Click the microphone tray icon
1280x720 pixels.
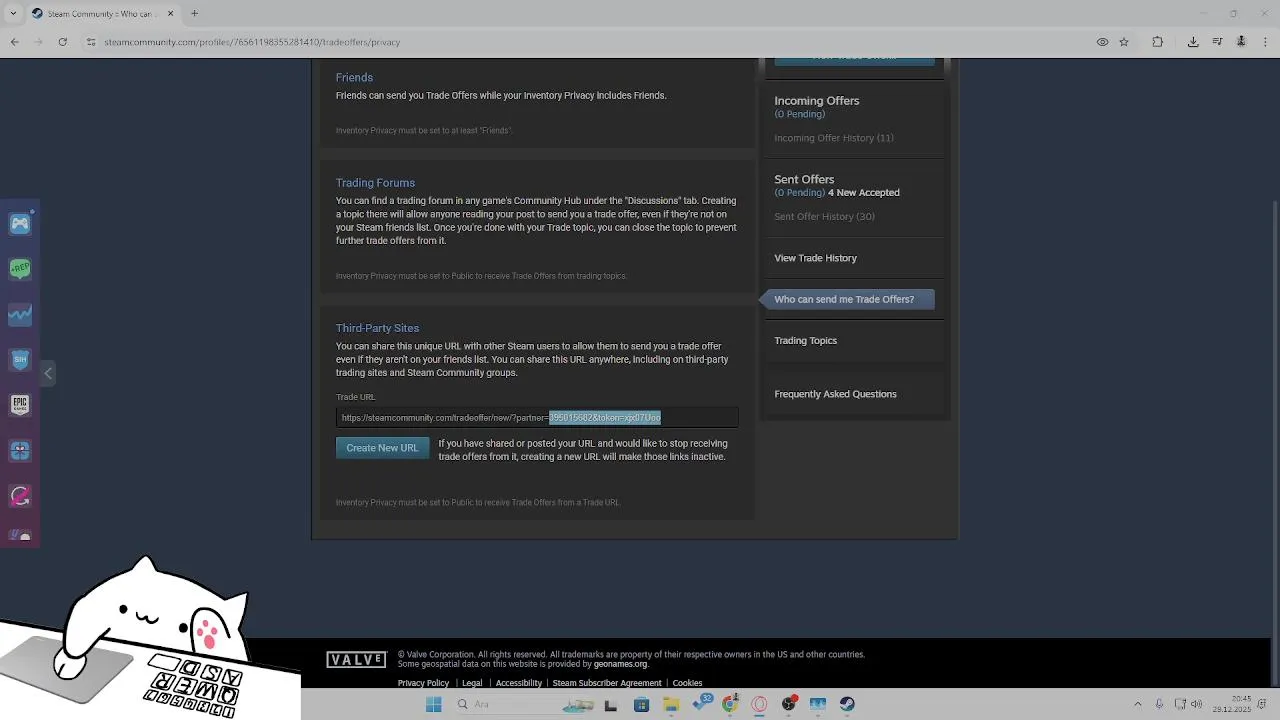click(x=1159, y=704)
